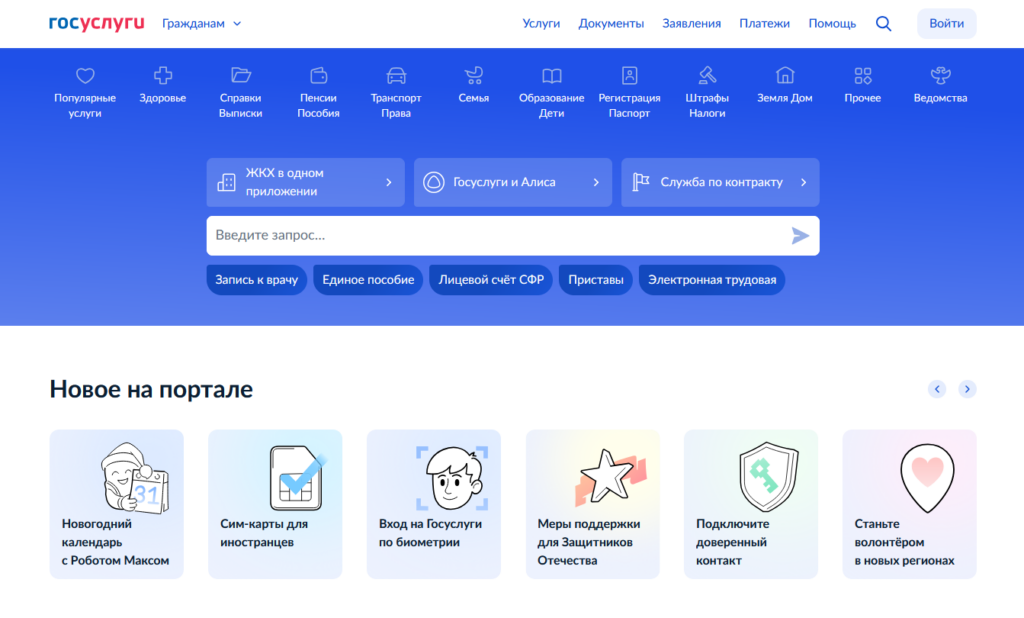
Task: Expand the Служба по контракту chevron
Action: point(803,182)
